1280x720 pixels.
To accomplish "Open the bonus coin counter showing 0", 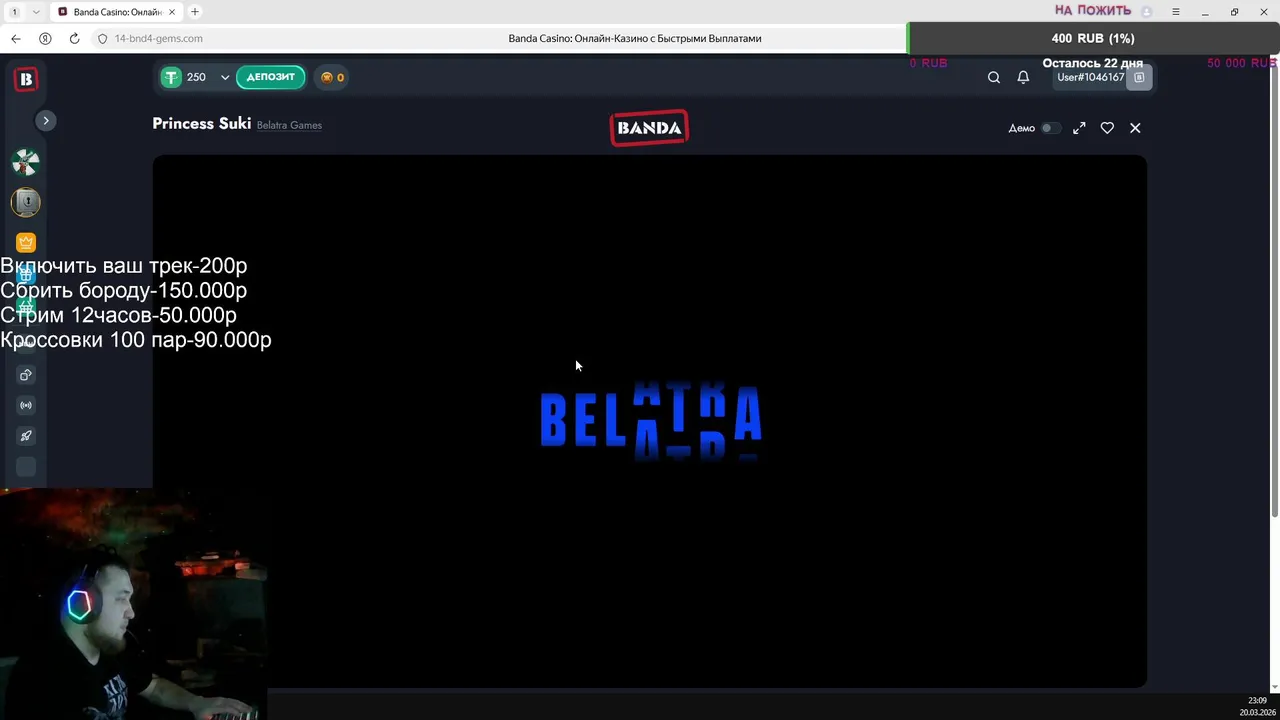I will [332, 77].
